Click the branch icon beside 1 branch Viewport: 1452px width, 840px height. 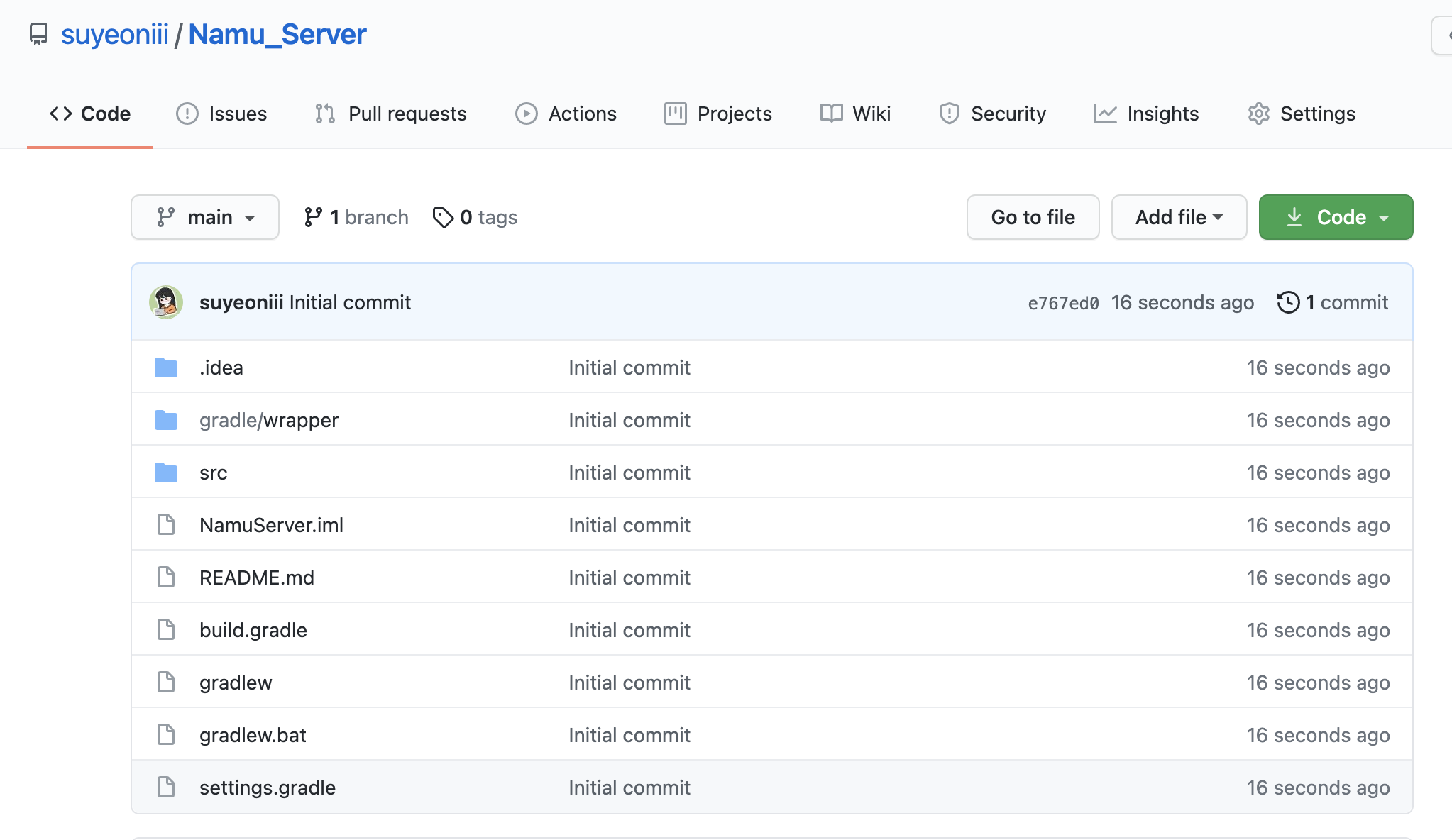click(313, 217)
